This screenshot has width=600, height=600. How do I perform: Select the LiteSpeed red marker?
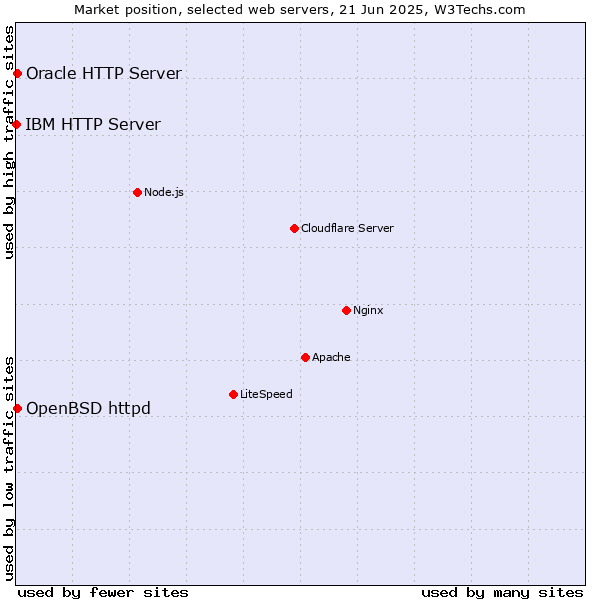click(233, 395)
